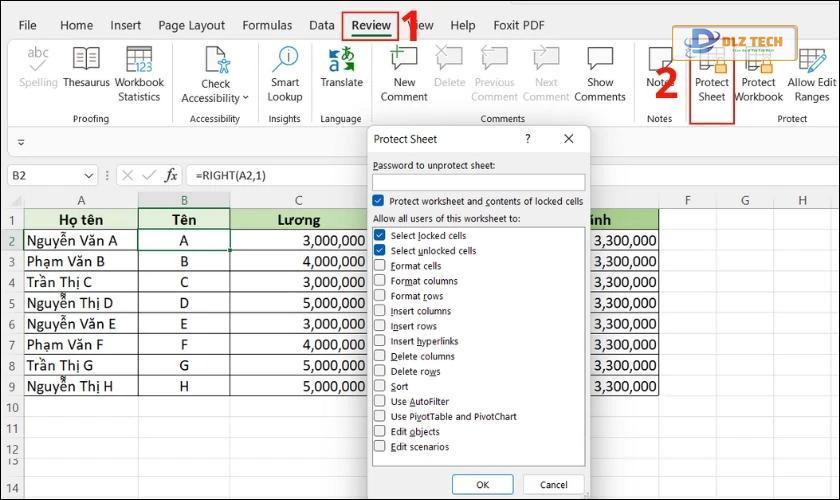Check the Insert rows option
This screenshot has width=840, height=500.
[x=380, y=325]
